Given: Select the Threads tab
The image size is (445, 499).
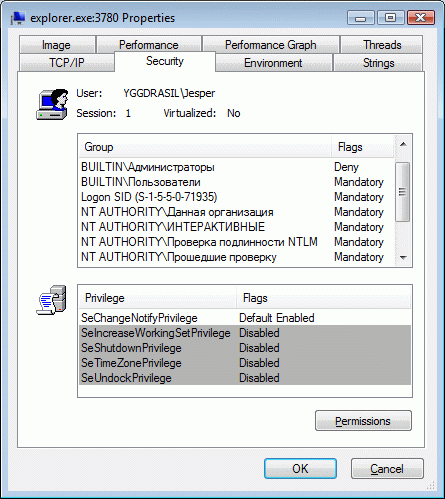Looking at the screenshot, I should [382, 45].
